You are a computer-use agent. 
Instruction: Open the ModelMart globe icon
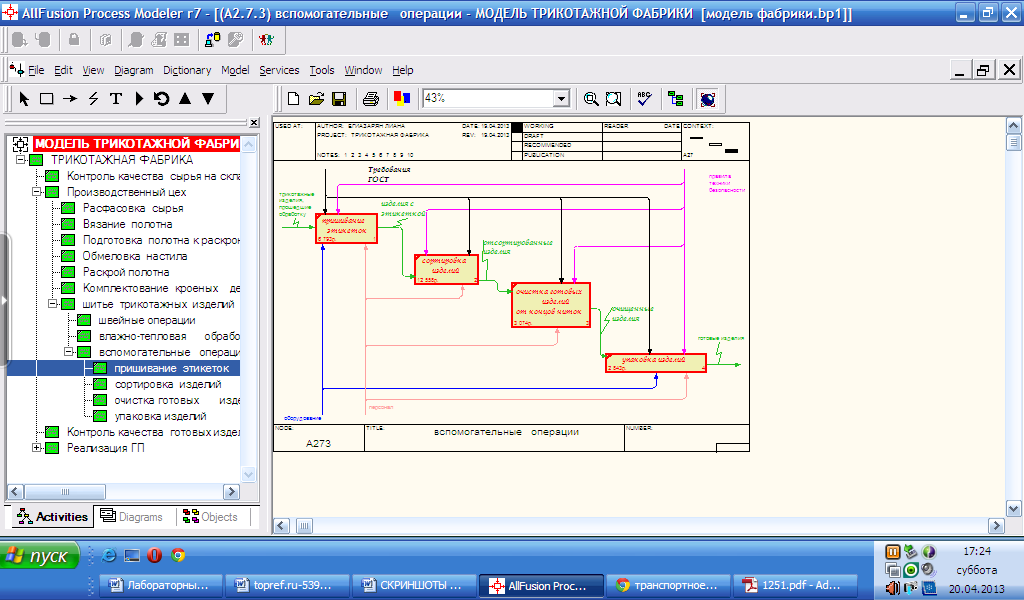[707, 99]
